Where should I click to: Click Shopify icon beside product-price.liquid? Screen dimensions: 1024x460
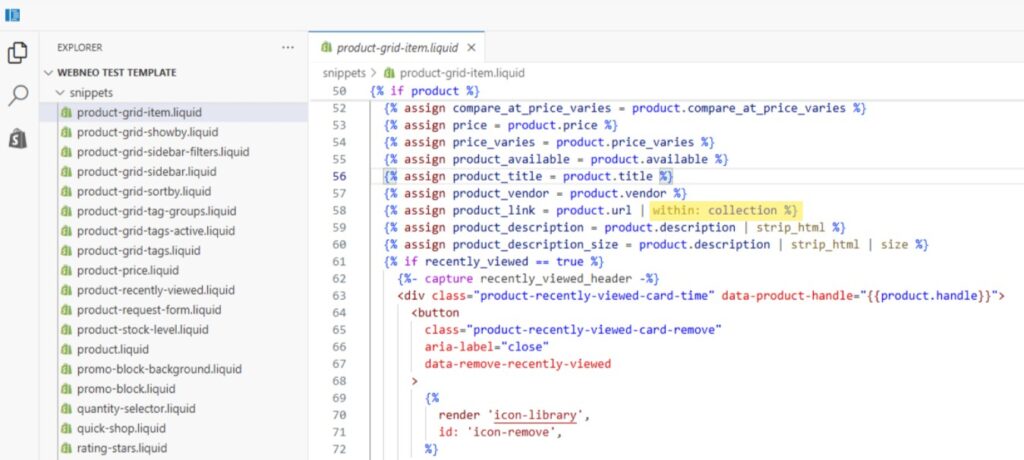tap(67, 270)
